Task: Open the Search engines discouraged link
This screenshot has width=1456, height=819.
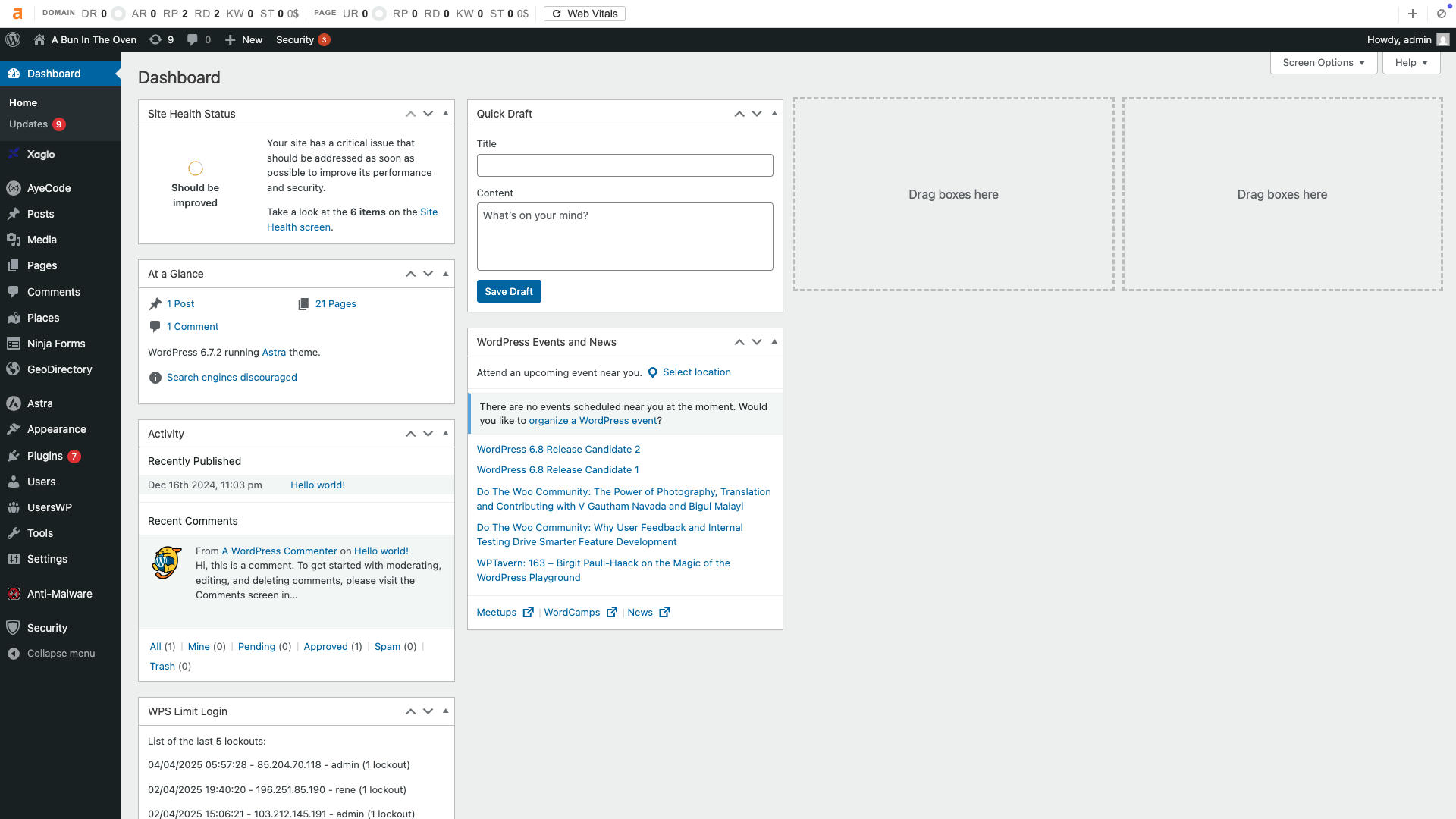Action: tap(232, 378)
